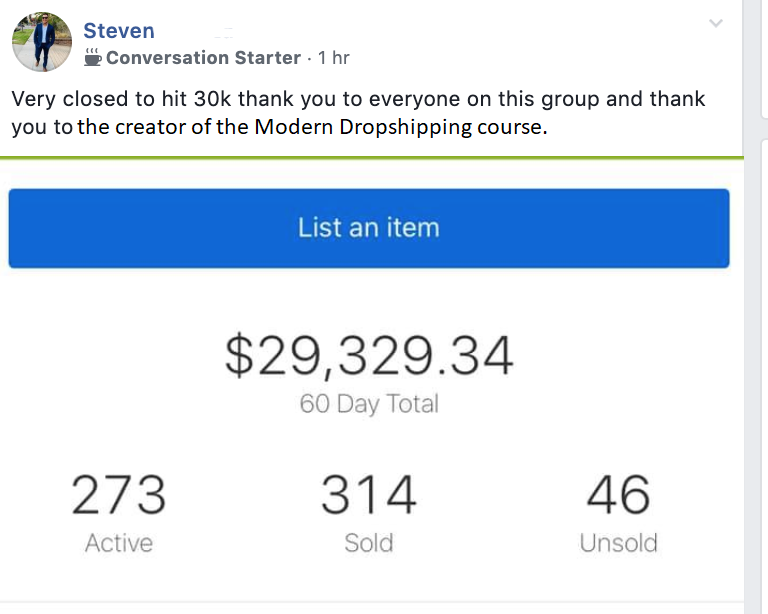768x614 pixels.
Task: Click the 314 sold items count
Action: click(x=368, y=495)
